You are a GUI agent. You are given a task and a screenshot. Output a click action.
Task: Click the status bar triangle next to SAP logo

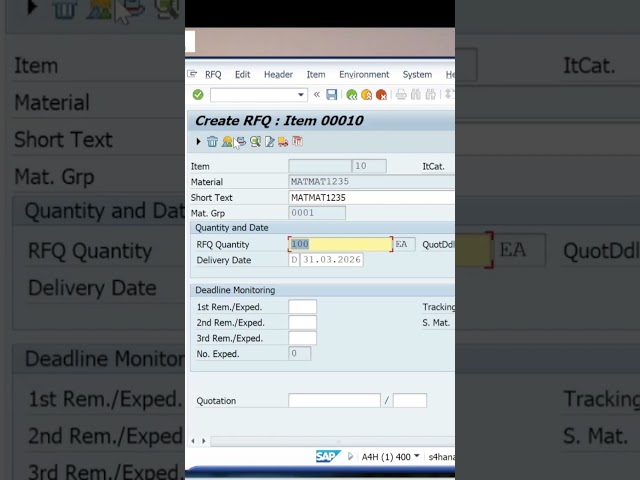350,456
